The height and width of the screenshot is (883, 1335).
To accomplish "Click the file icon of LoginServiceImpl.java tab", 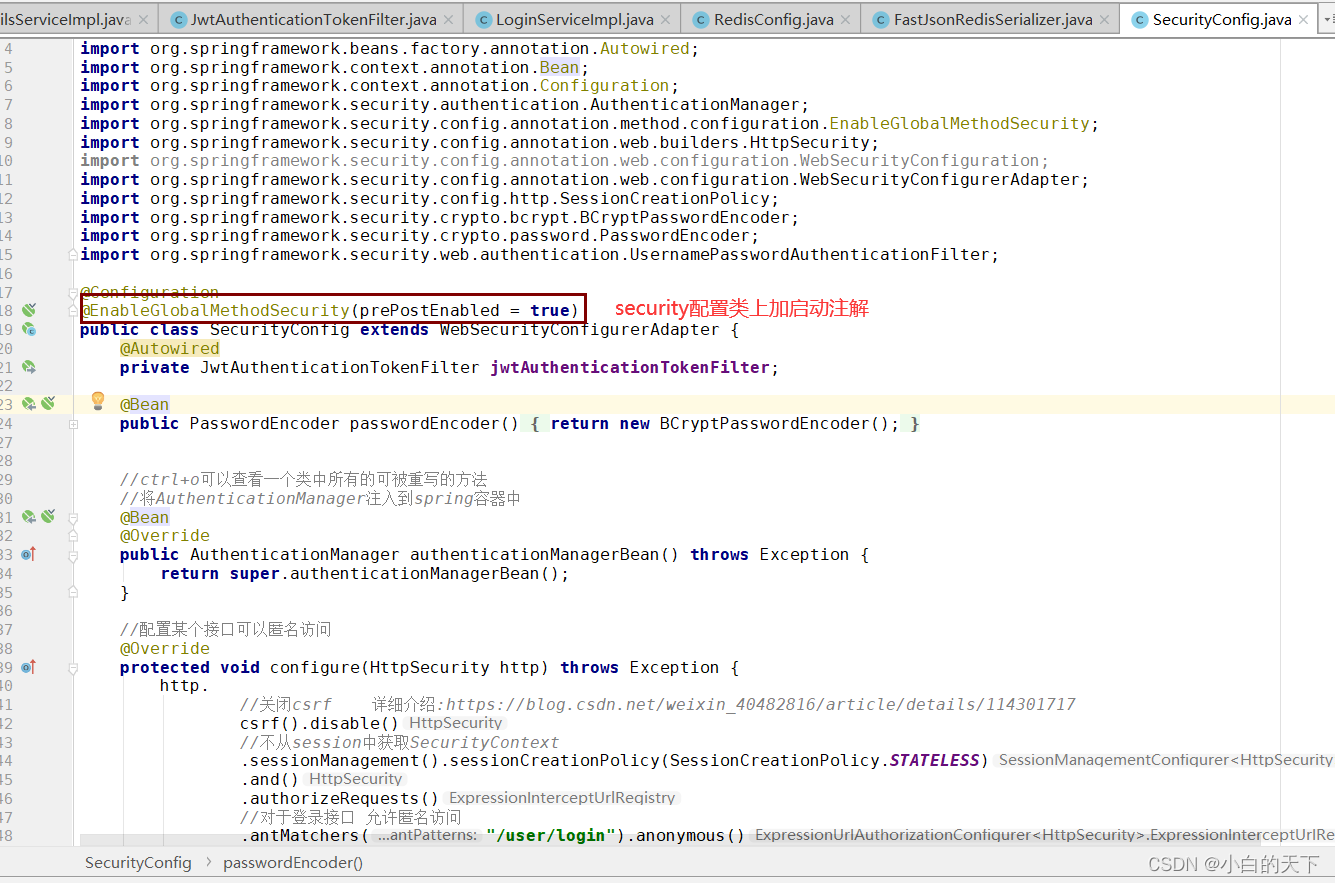I will click(484, 19).
